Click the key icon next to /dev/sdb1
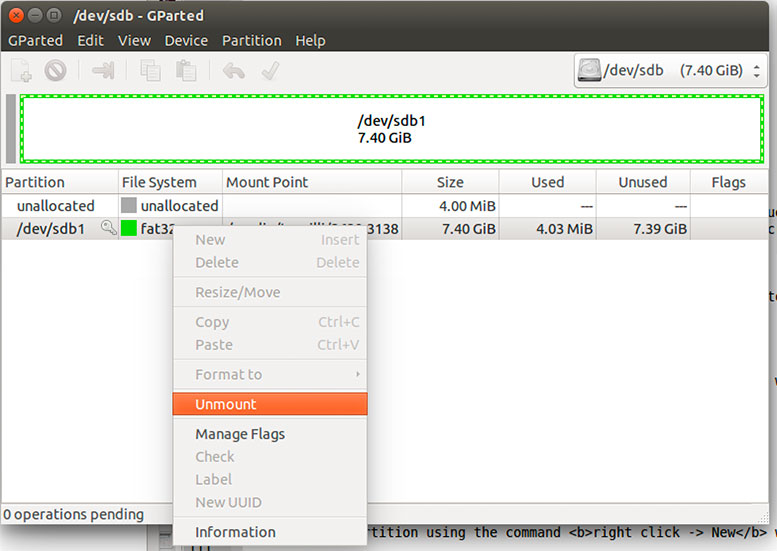 click(109, 227)
